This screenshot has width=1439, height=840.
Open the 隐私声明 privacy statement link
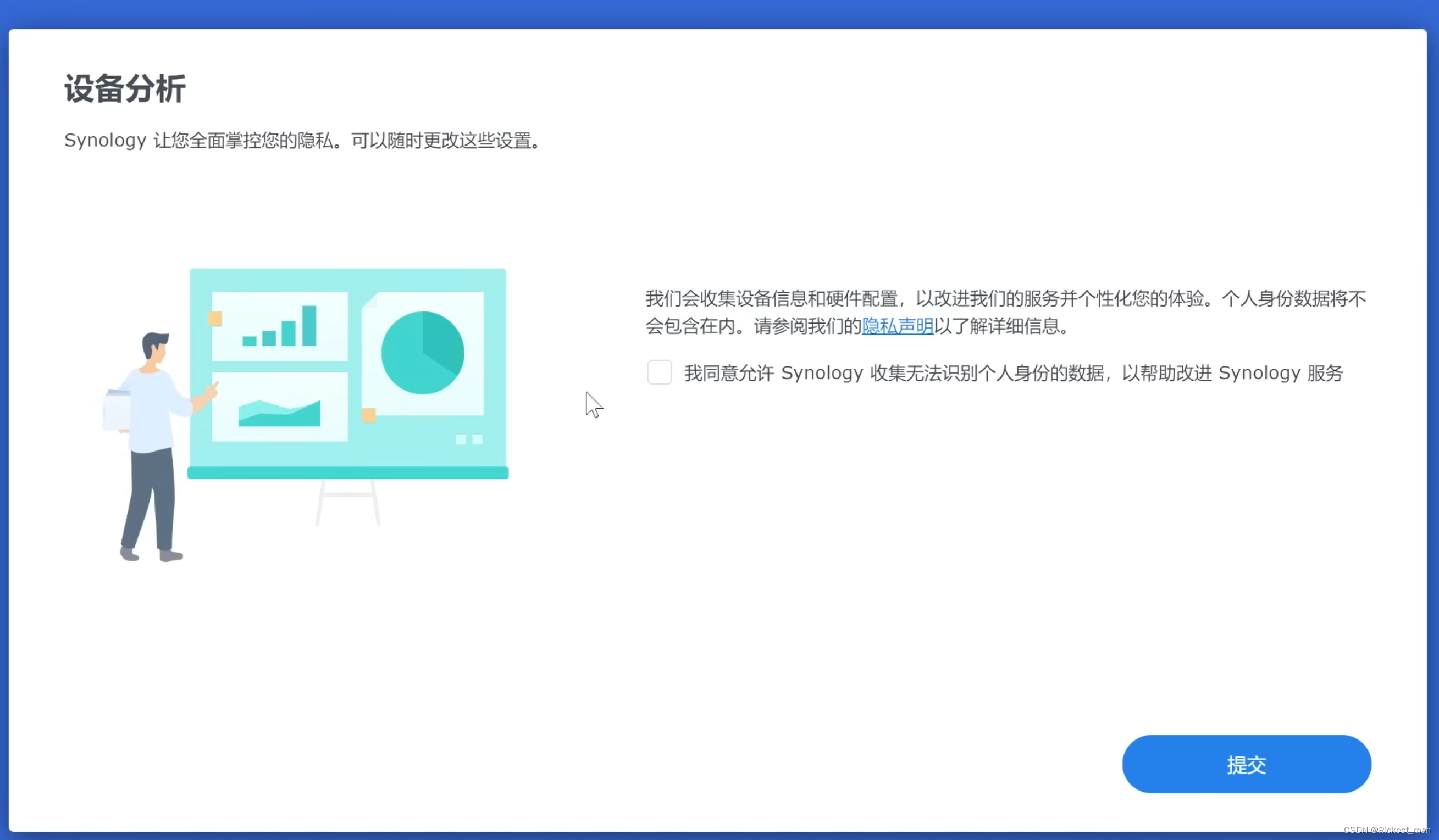click(897, 326)
